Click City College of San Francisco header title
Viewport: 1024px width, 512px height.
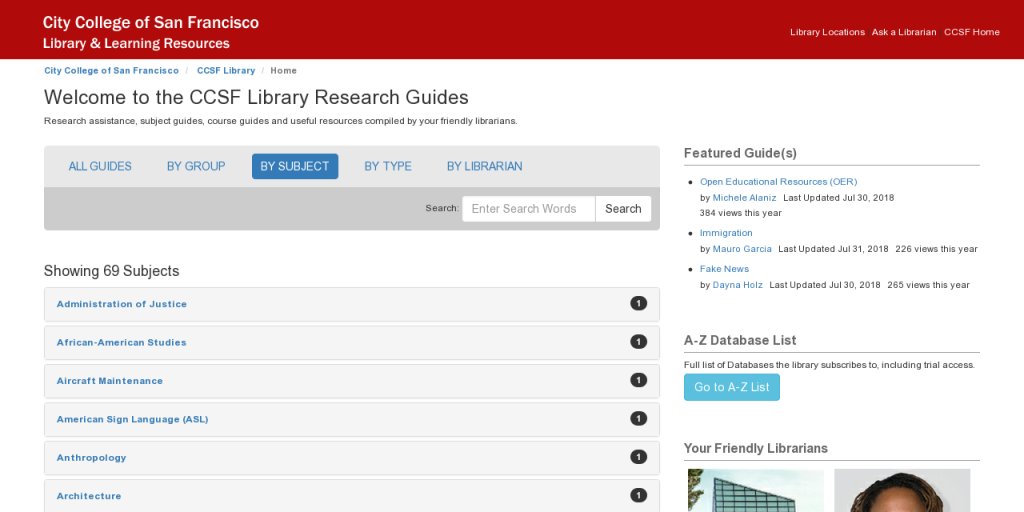(151, 23)
